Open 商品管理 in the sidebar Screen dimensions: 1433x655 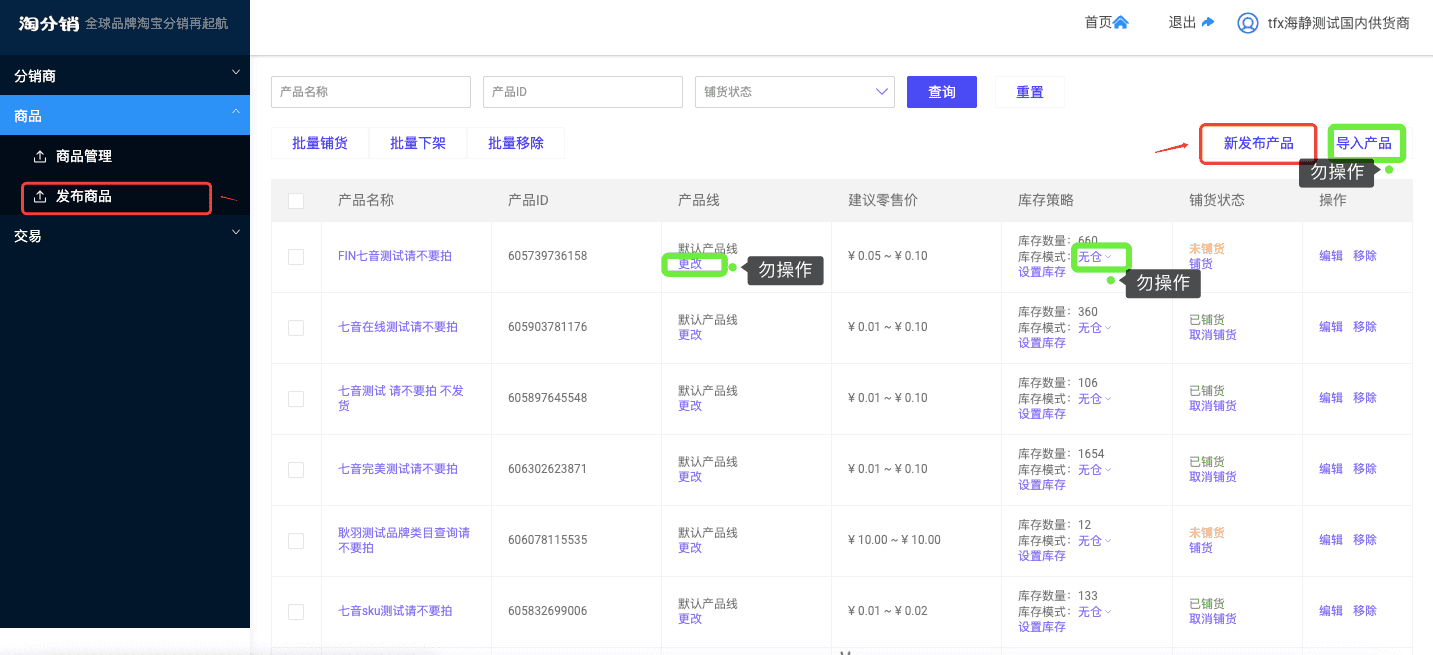[x=84, y=157]
